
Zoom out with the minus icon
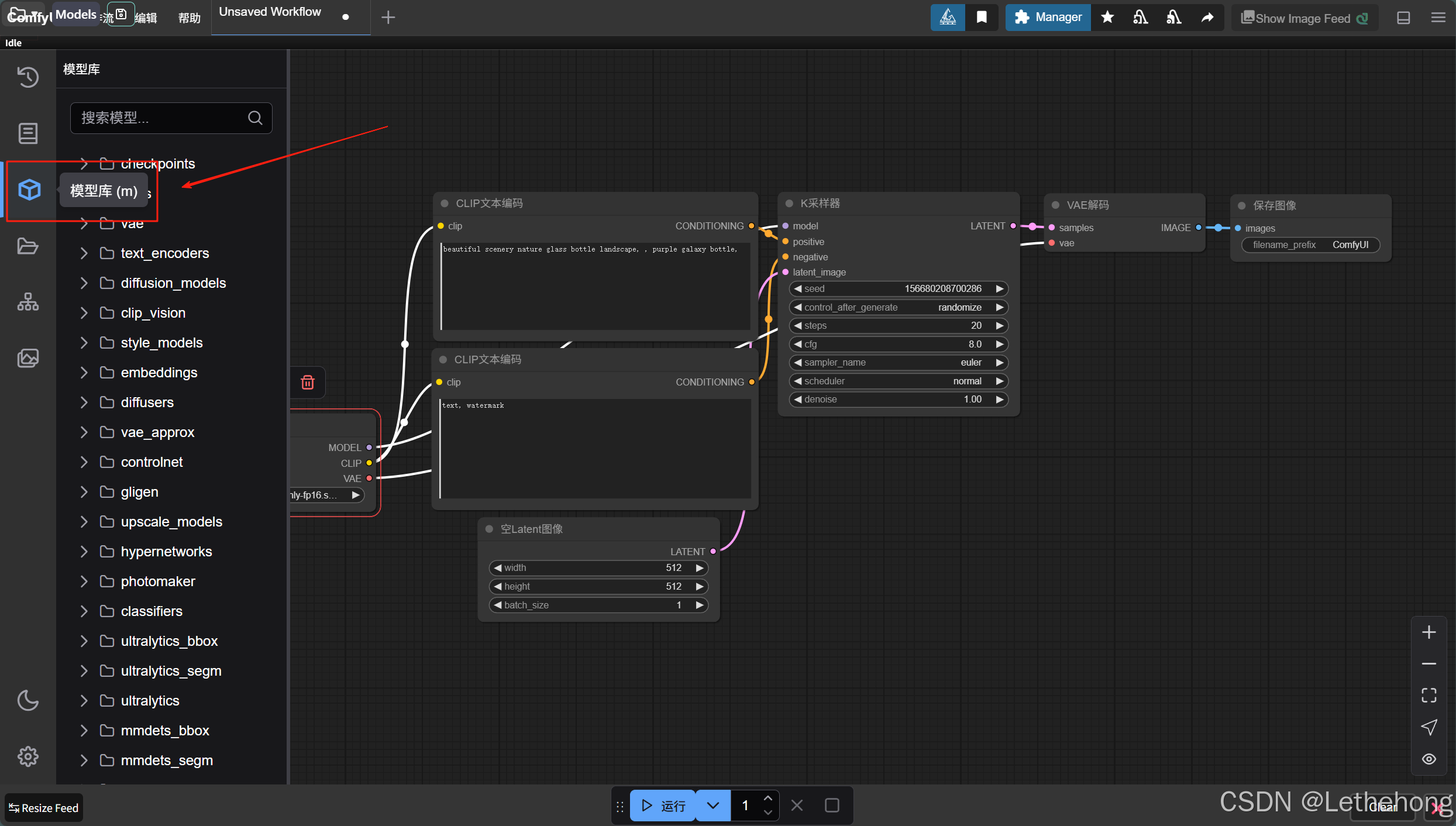(x=1429, y=664)
